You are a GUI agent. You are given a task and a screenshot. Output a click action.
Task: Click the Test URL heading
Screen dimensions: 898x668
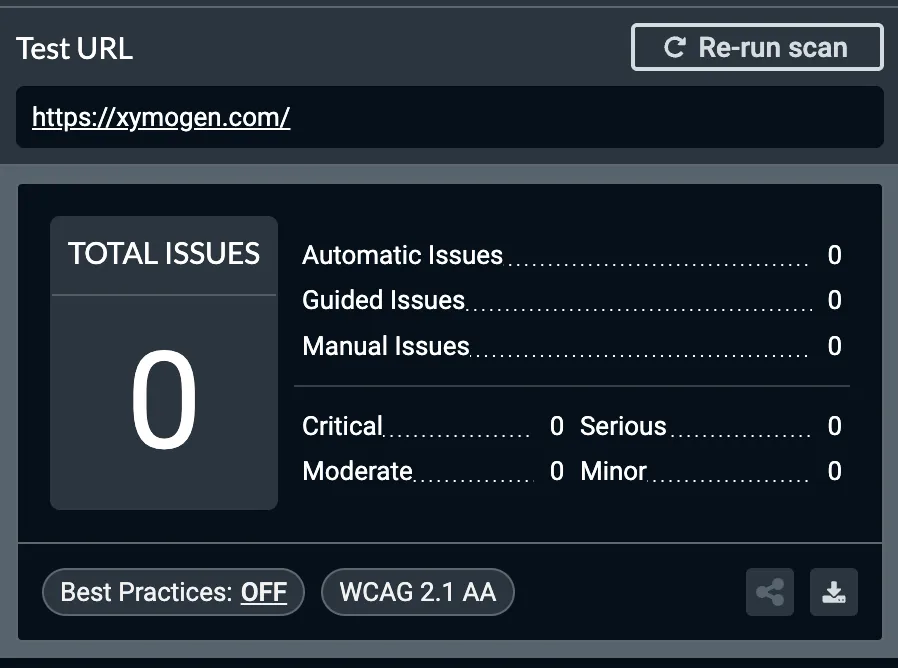pyautogui.click(x=74, y=48)
